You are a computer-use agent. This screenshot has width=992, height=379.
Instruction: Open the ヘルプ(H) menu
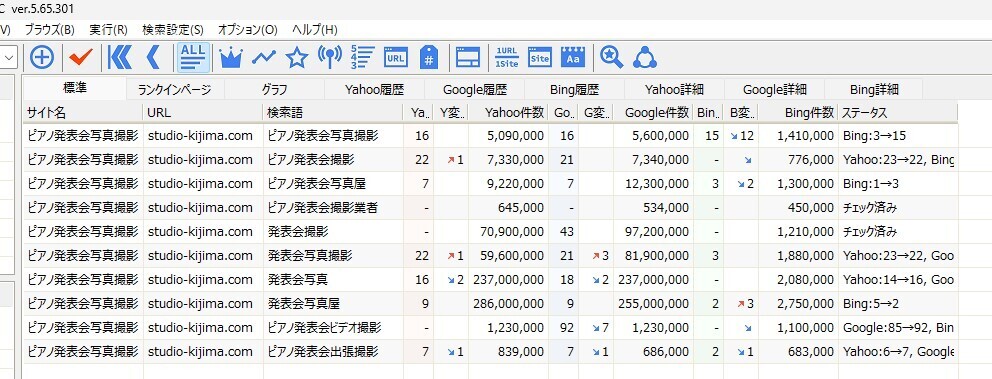tap(314, 30)
